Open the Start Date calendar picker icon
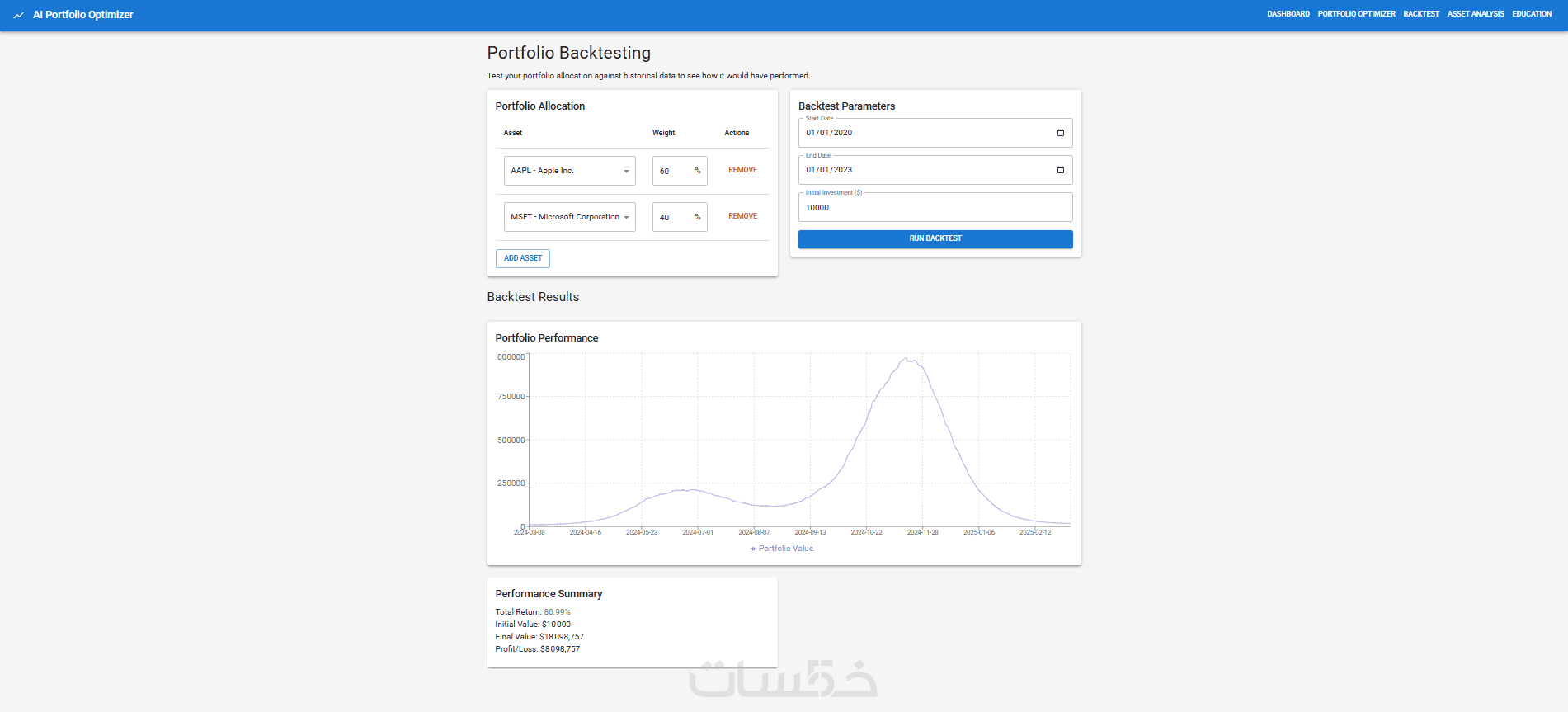The image size is (1568, 712). point(1061,133)
